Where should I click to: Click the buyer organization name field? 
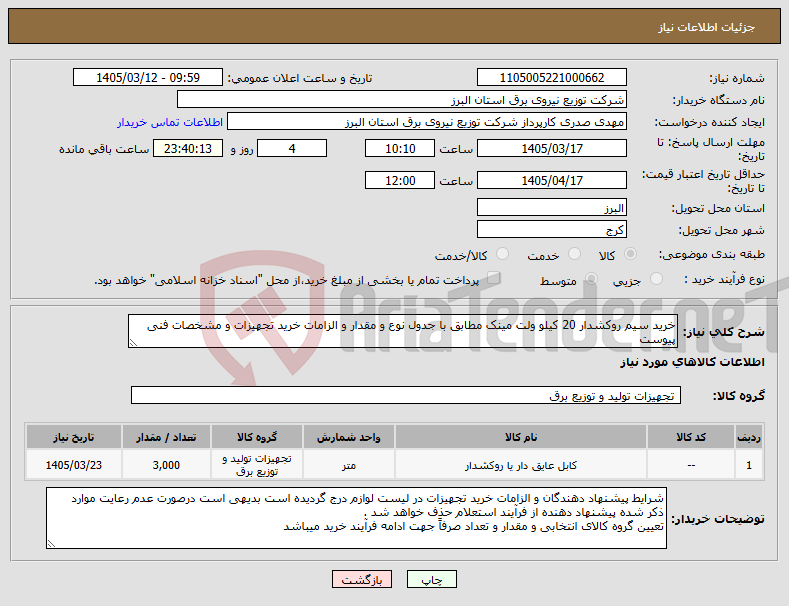(x=402, y=100)
